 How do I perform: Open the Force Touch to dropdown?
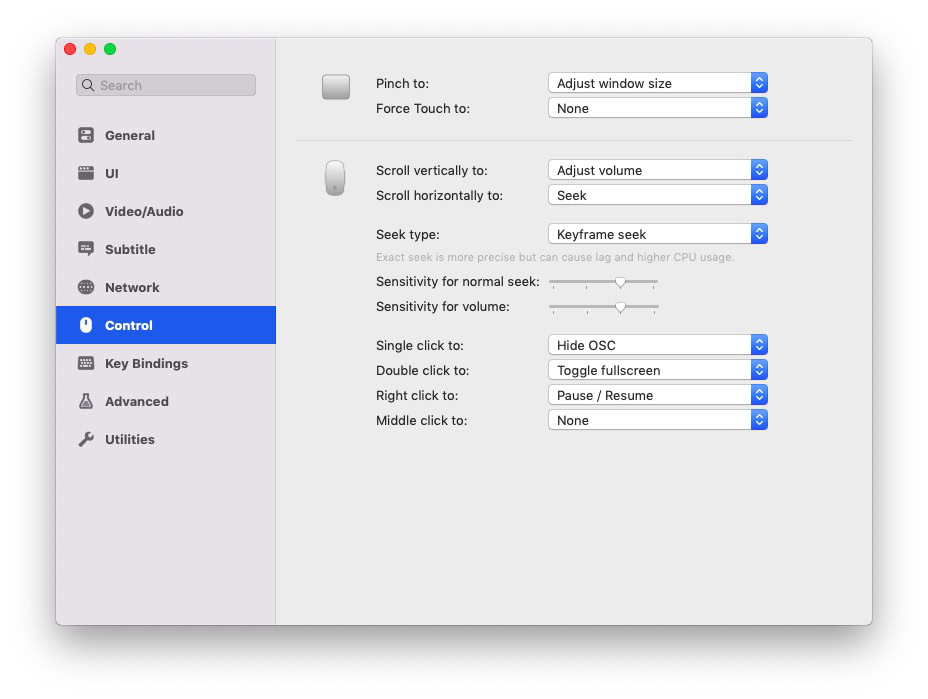[x=658, y=108]
